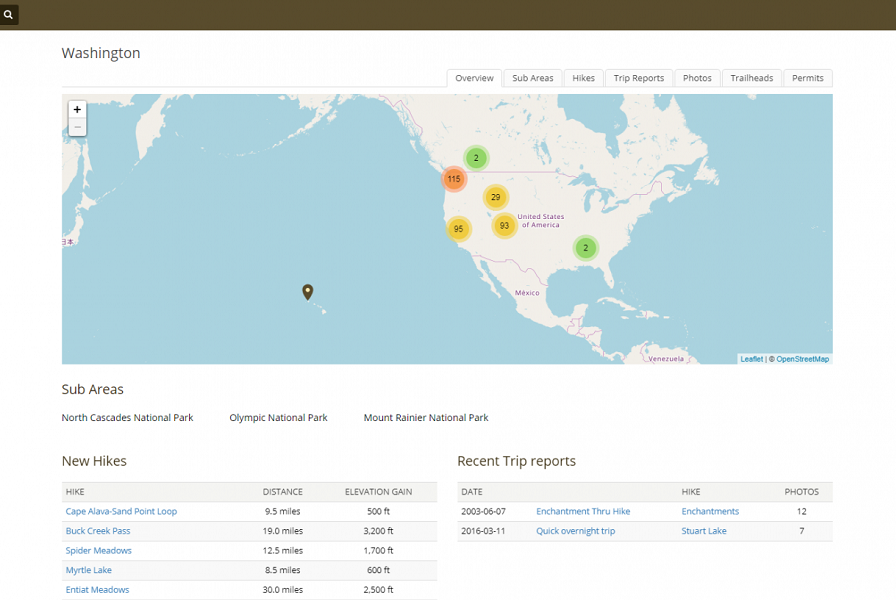Open the yellow 29 hike cluster

(x=495, y=197)
